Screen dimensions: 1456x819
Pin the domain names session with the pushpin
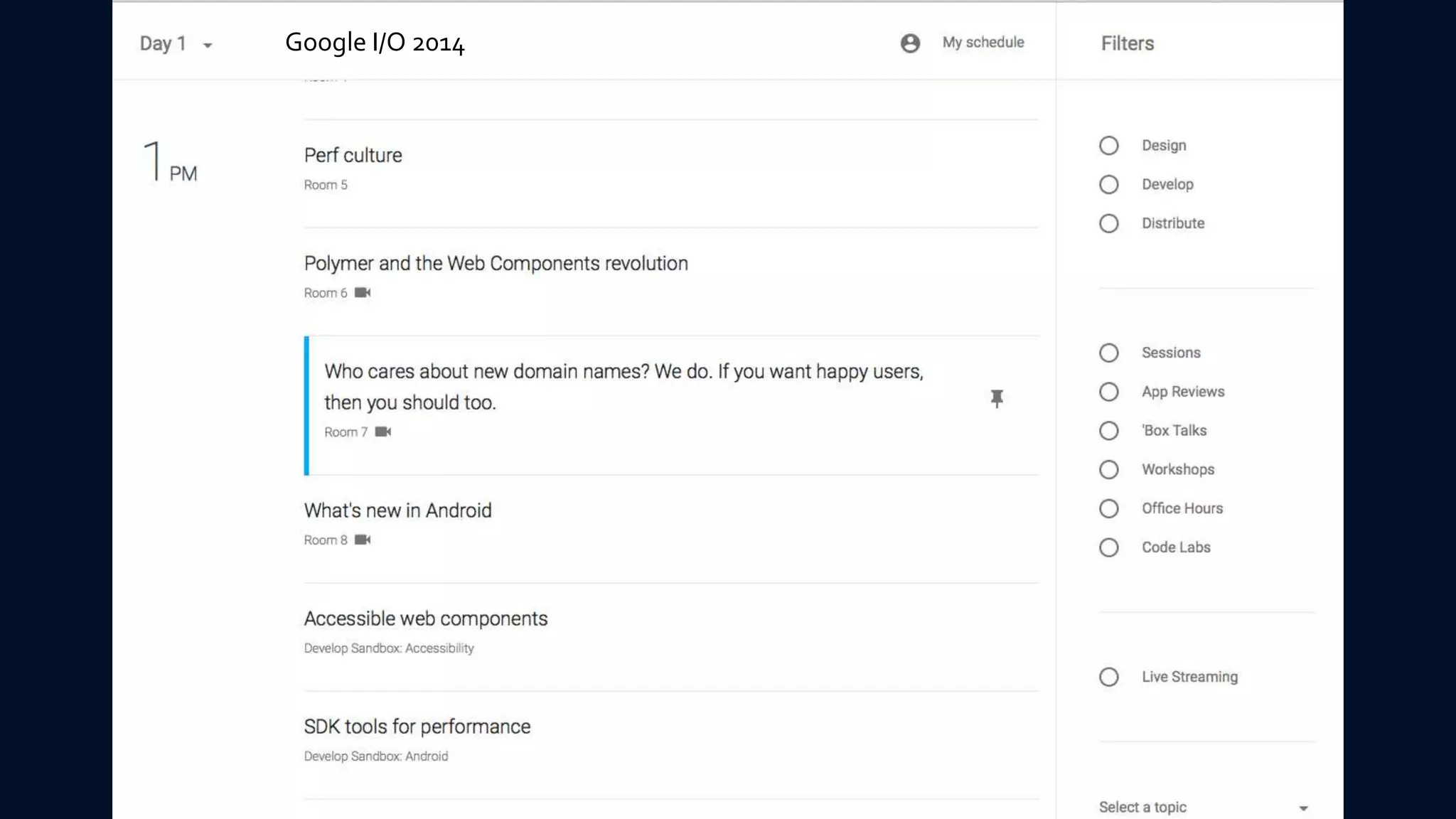click(997, 398)
